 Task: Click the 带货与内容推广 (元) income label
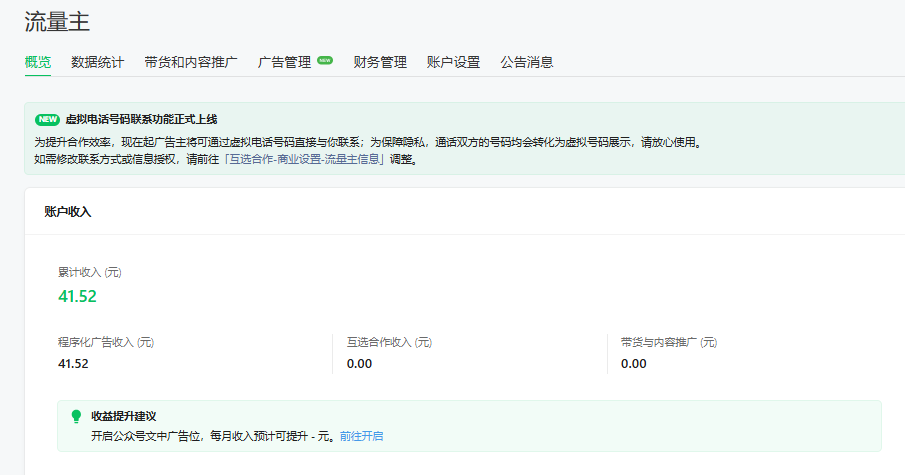click(x=669, y=342)
